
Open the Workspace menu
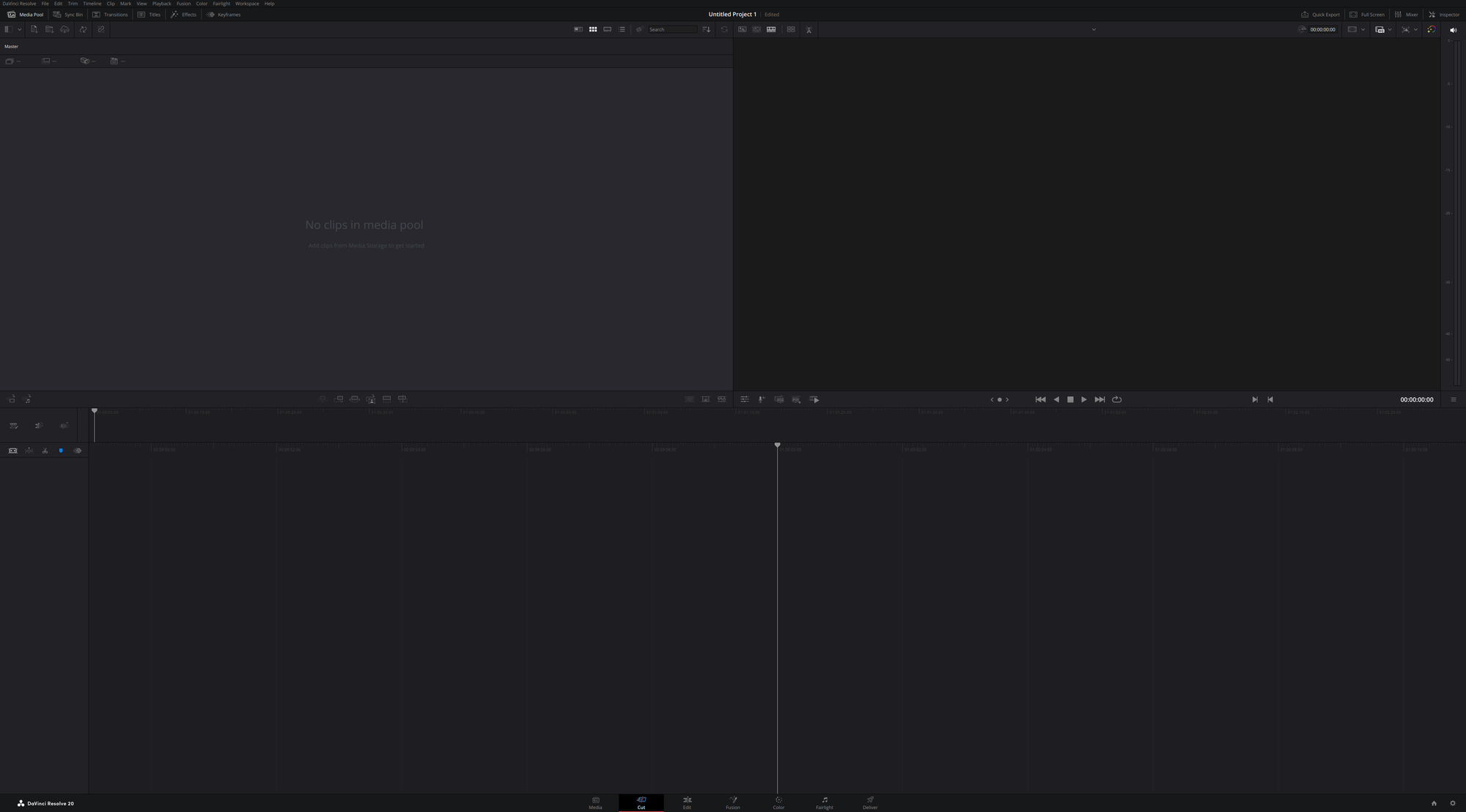point(247,3)
